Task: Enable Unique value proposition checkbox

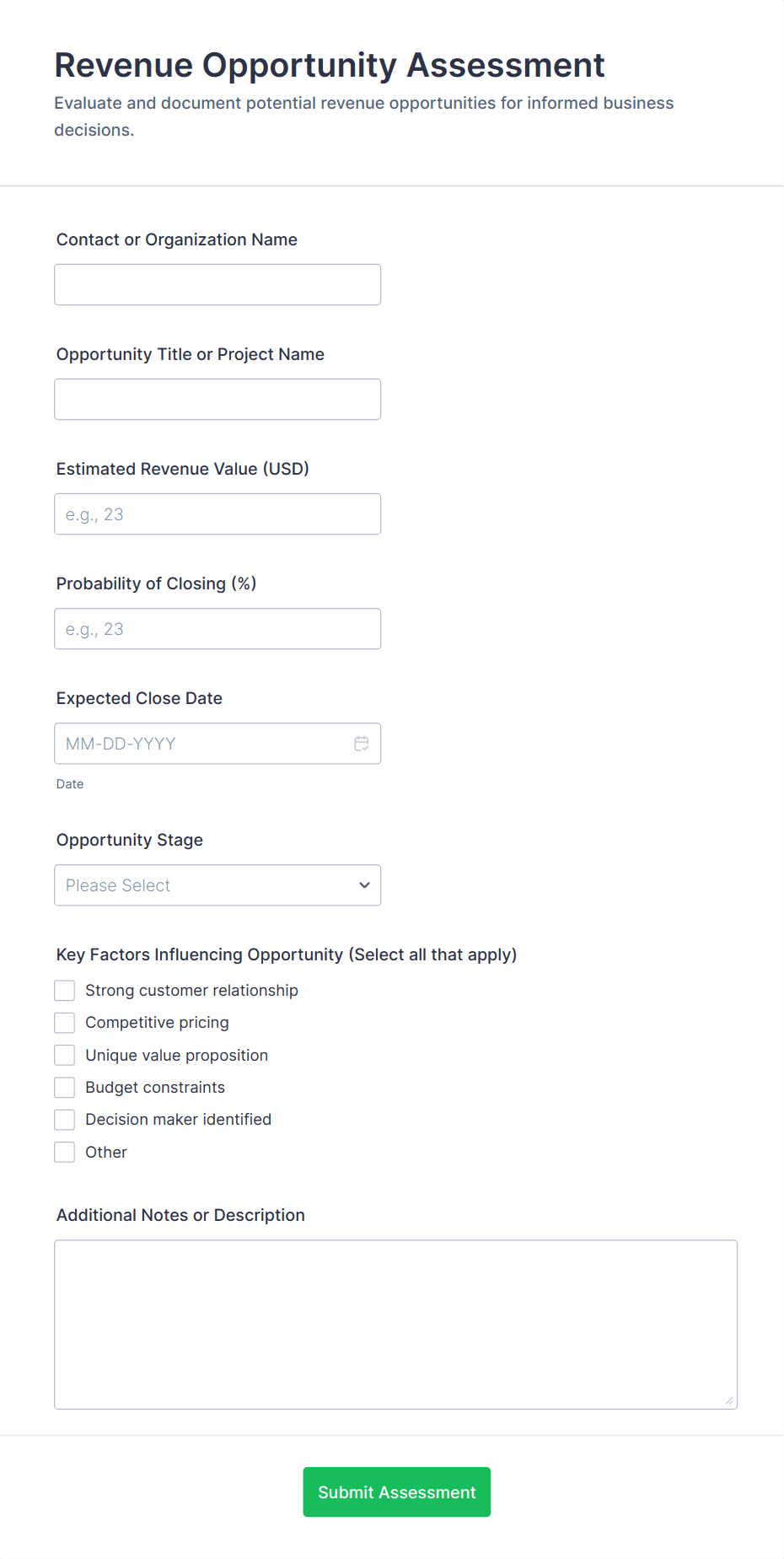Action: point(65,1055)
